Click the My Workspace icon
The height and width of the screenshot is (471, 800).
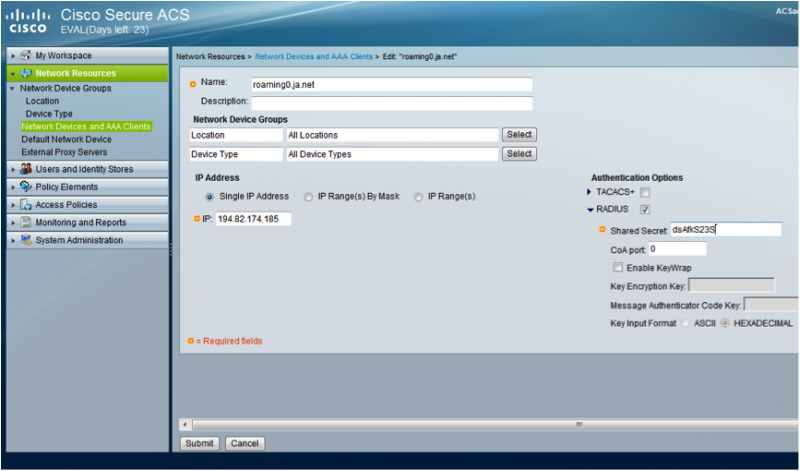pyautogui.click(x=26, y=55)
